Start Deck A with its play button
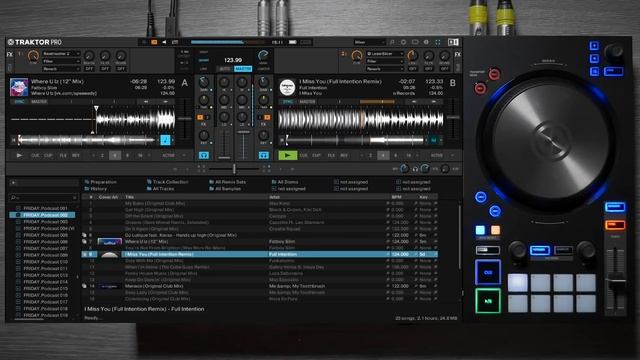The width and height of the screenshot is (640, 360). (x=19, y=156)
